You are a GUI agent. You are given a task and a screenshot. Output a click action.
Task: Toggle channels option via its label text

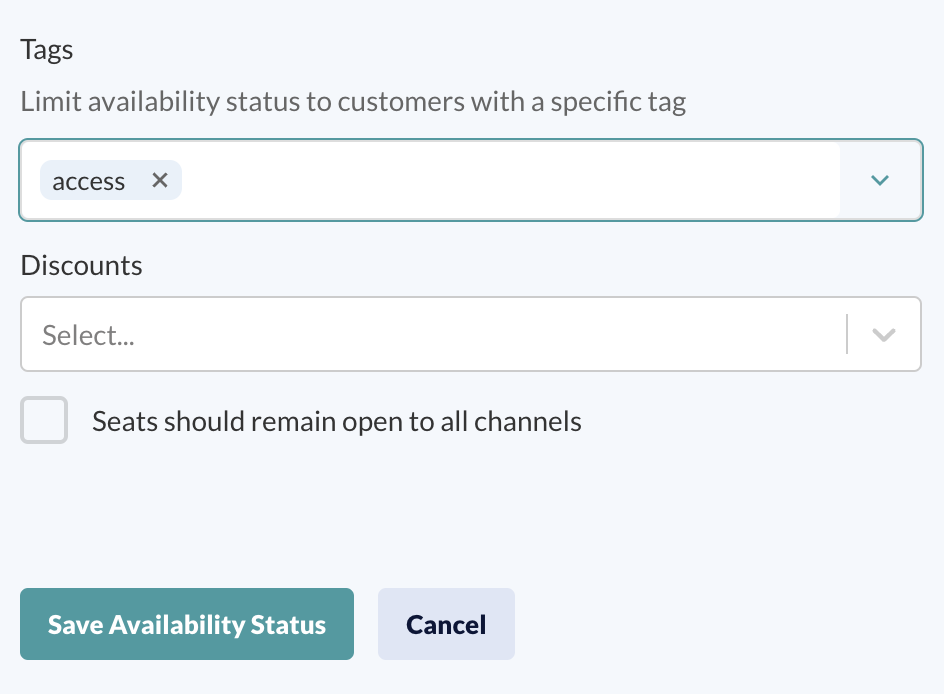click(337, 421)
